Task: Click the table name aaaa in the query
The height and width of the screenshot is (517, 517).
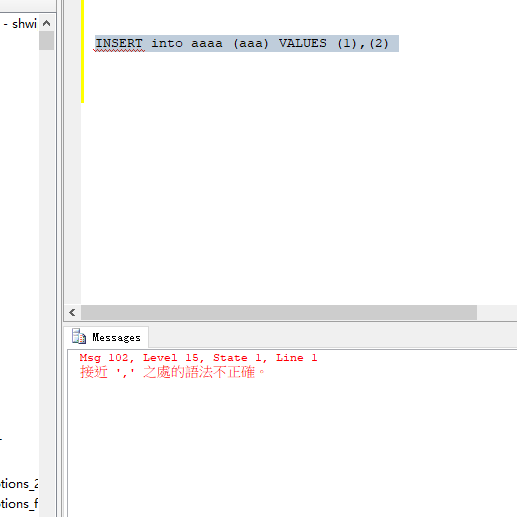Action: (x=207, y=43)
